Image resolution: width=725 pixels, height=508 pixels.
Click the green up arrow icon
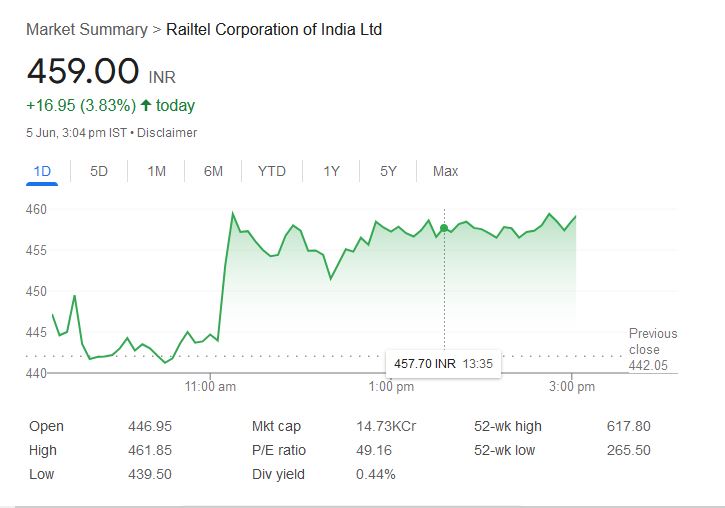146,106
